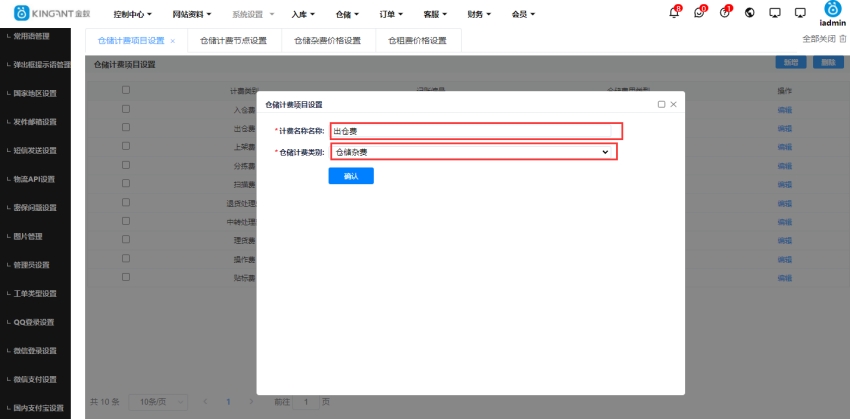851x419 pixels.
Task: Open 密保问题设置 in the sidebar
Action: pos(35,208)
